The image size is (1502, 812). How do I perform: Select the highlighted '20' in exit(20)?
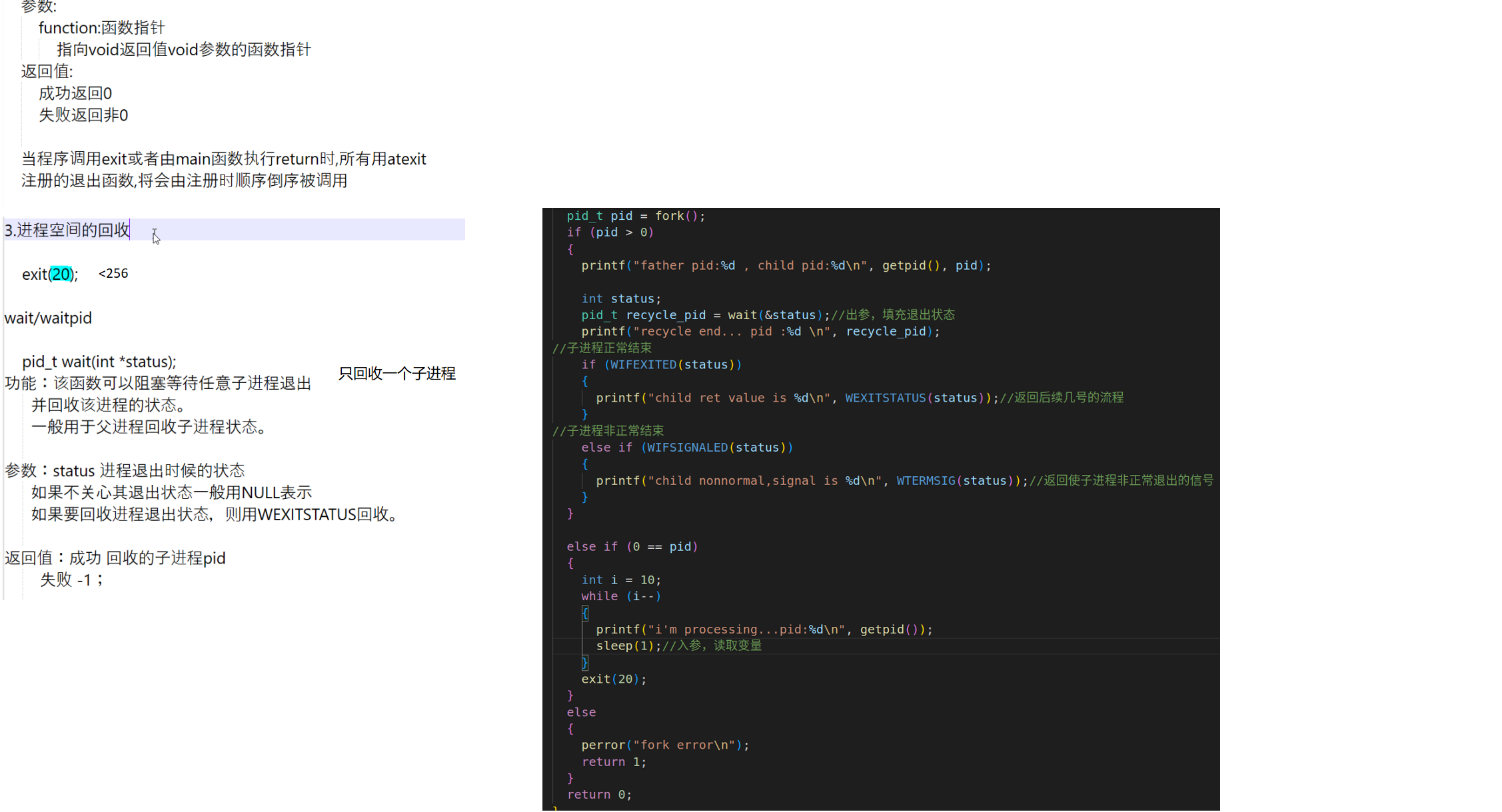[61, 274]
